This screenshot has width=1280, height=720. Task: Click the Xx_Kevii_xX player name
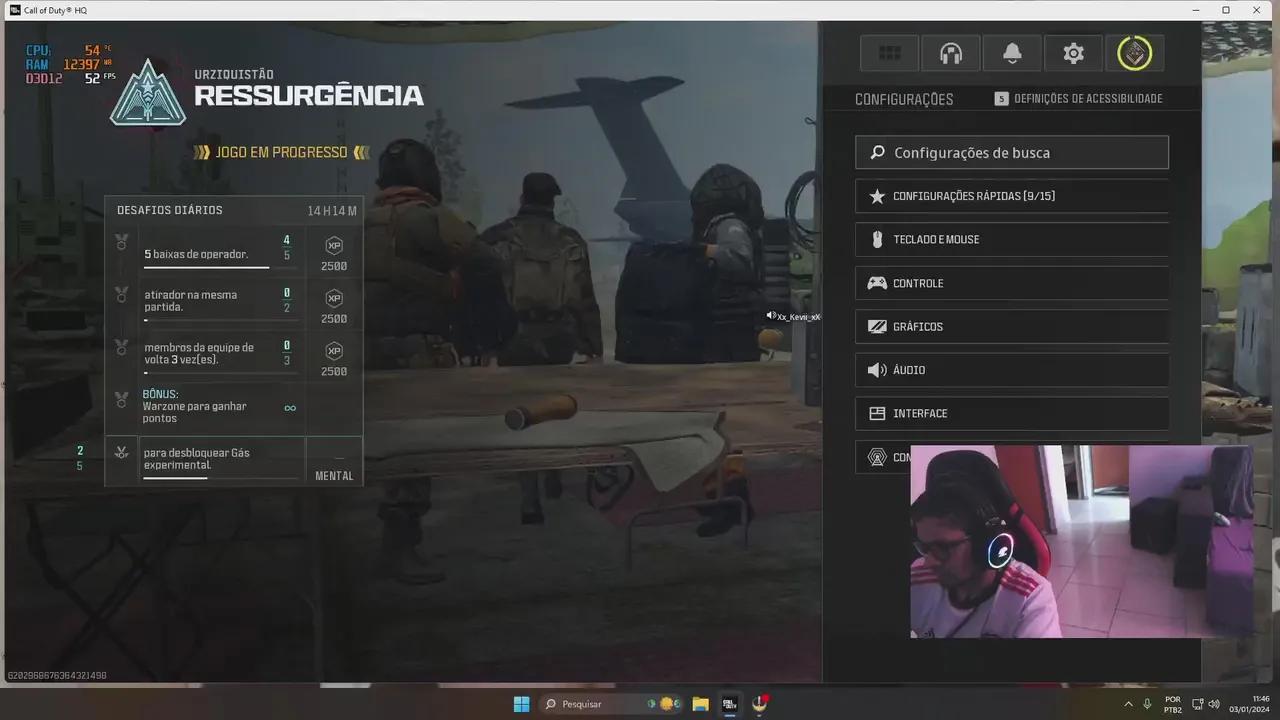point(799,317)
